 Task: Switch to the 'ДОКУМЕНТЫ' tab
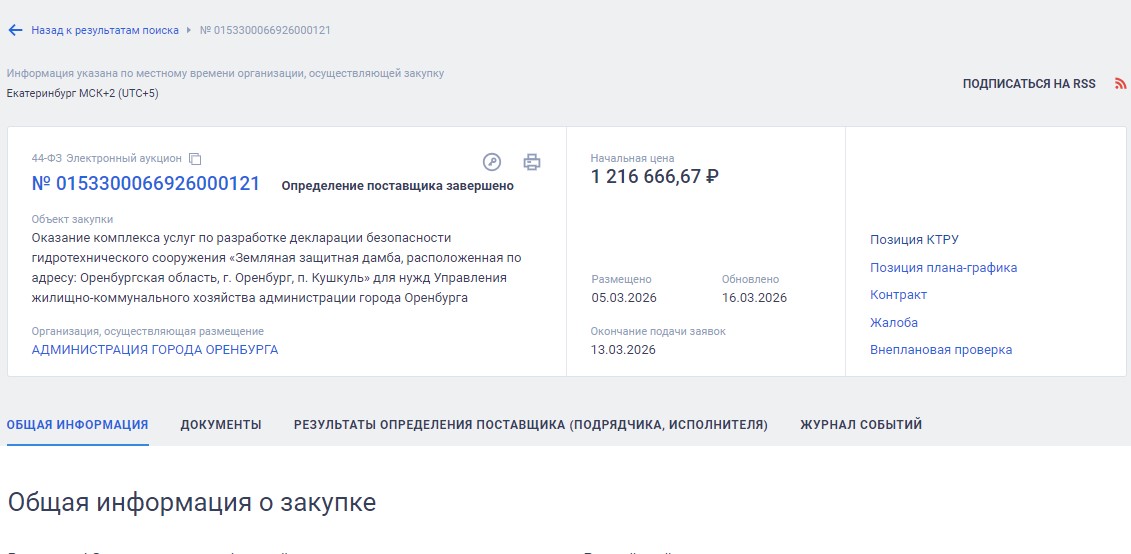coord(221,425)
